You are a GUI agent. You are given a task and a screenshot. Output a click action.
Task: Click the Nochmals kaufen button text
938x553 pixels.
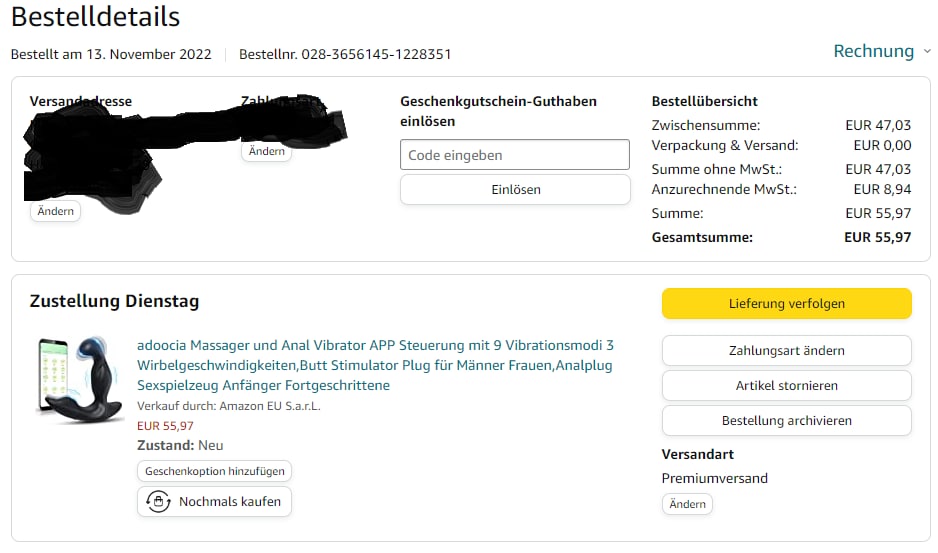click(x=229, y=501)
